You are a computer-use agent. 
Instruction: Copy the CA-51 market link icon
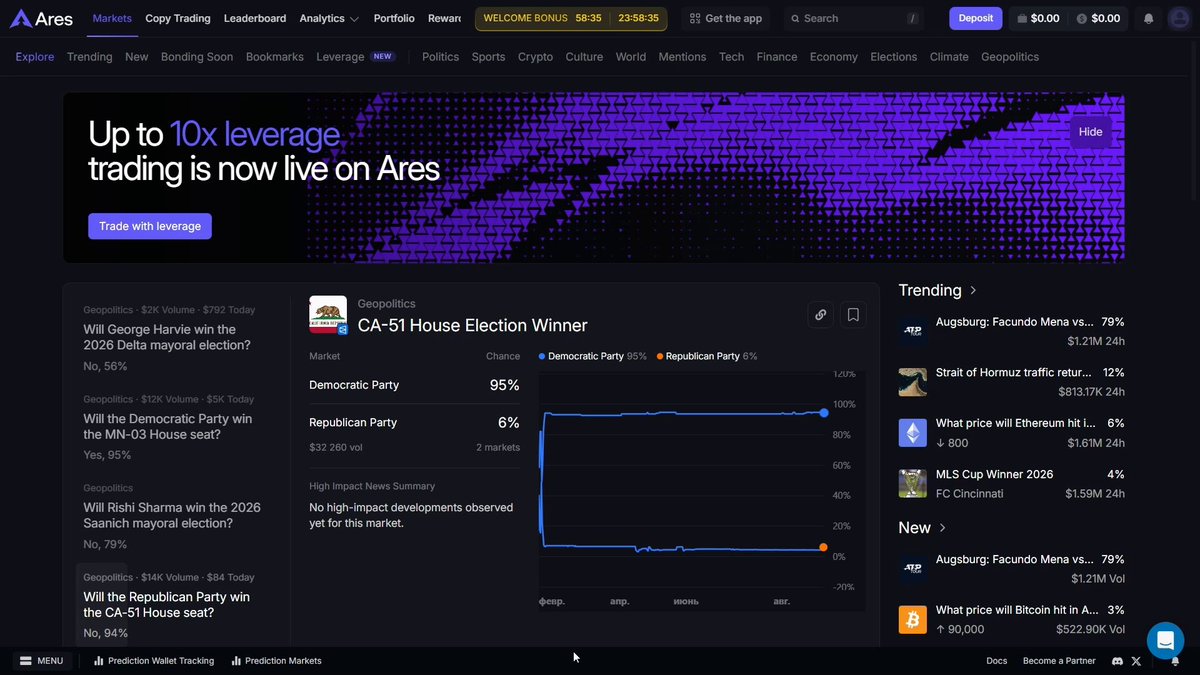point(821,314)
